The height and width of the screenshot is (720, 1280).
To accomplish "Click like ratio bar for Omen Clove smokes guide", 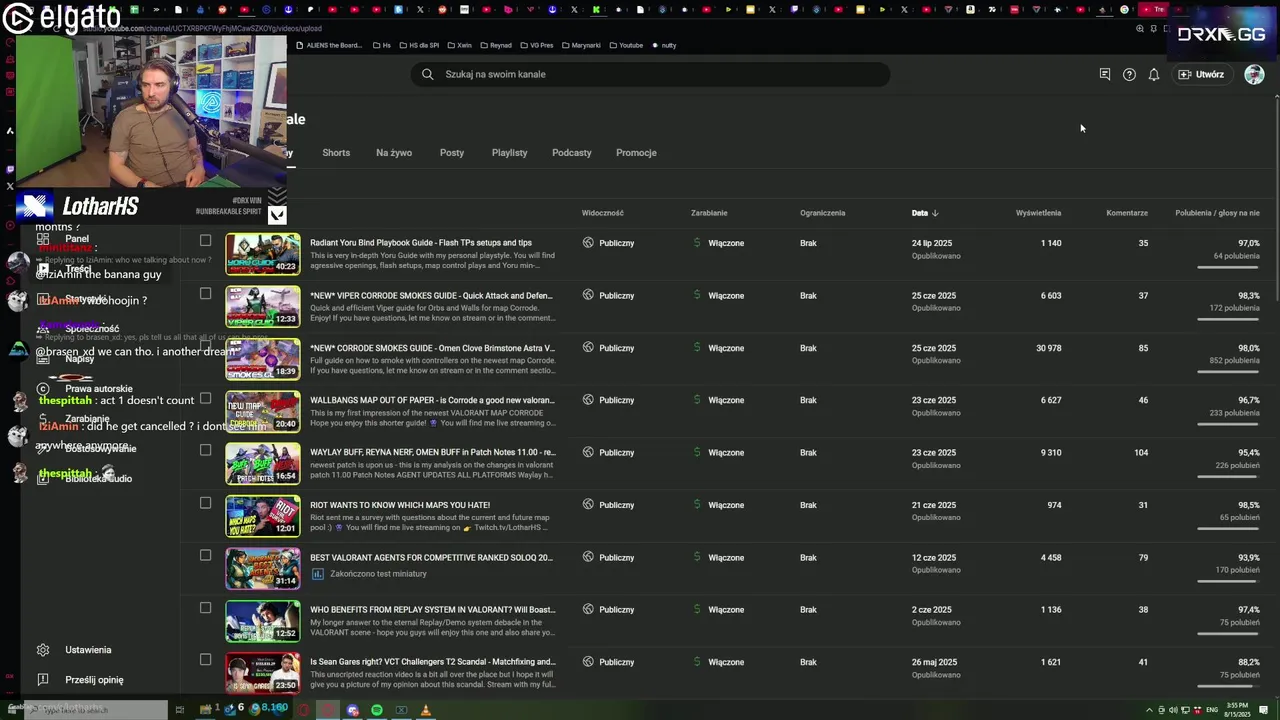I will [1228, 372].
